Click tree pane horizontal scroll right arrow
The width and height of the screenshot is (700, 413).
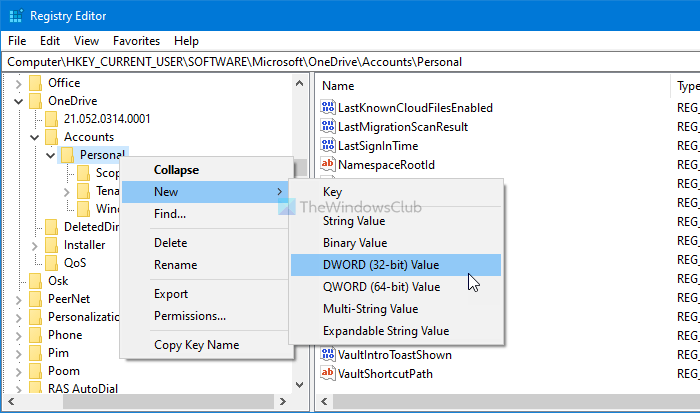[283, 401]
